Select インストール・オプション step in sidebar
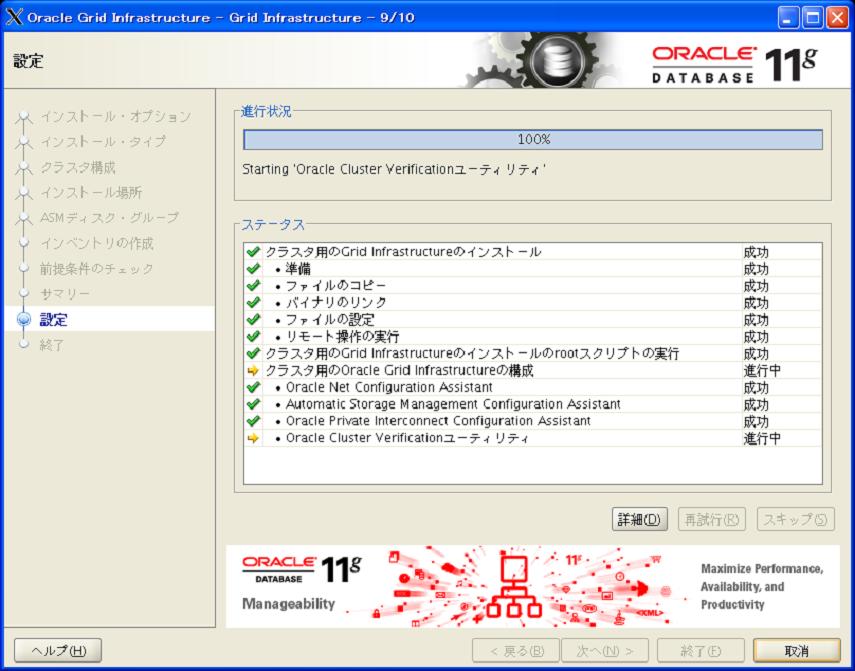This screenshot has height=671, width=855. [x=114, y=117]
